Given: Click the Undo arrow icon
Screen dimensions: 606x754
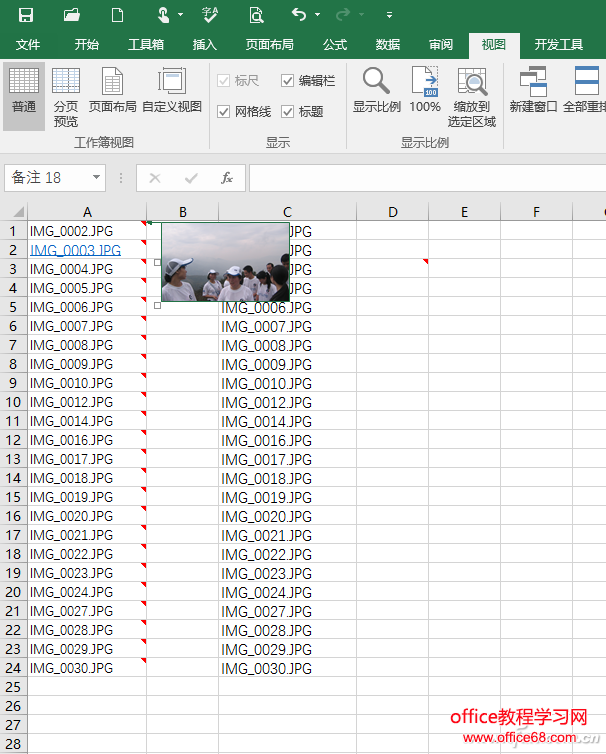Looking at the screenshot, I should [x=299, y=15].
